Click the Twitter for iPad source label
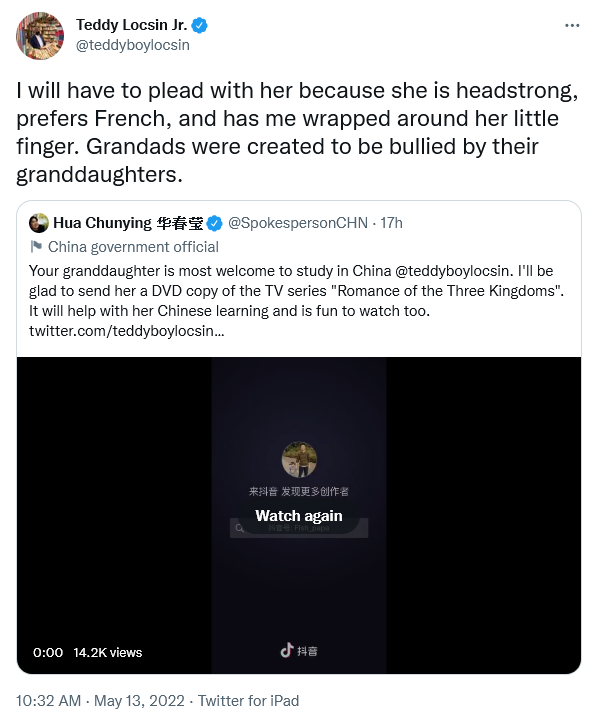598x720 pixels. (248, 701)
